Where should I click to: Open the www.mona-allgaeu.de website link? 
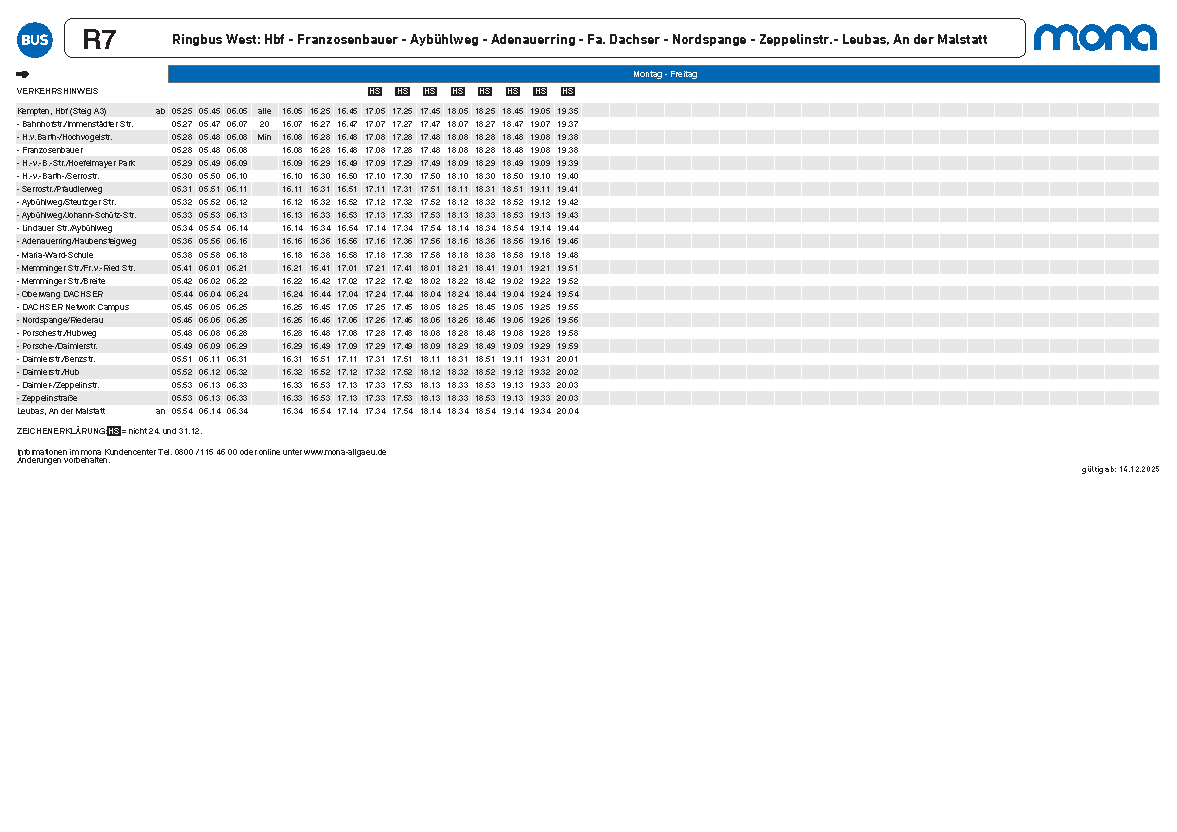(x=344, y=452)
